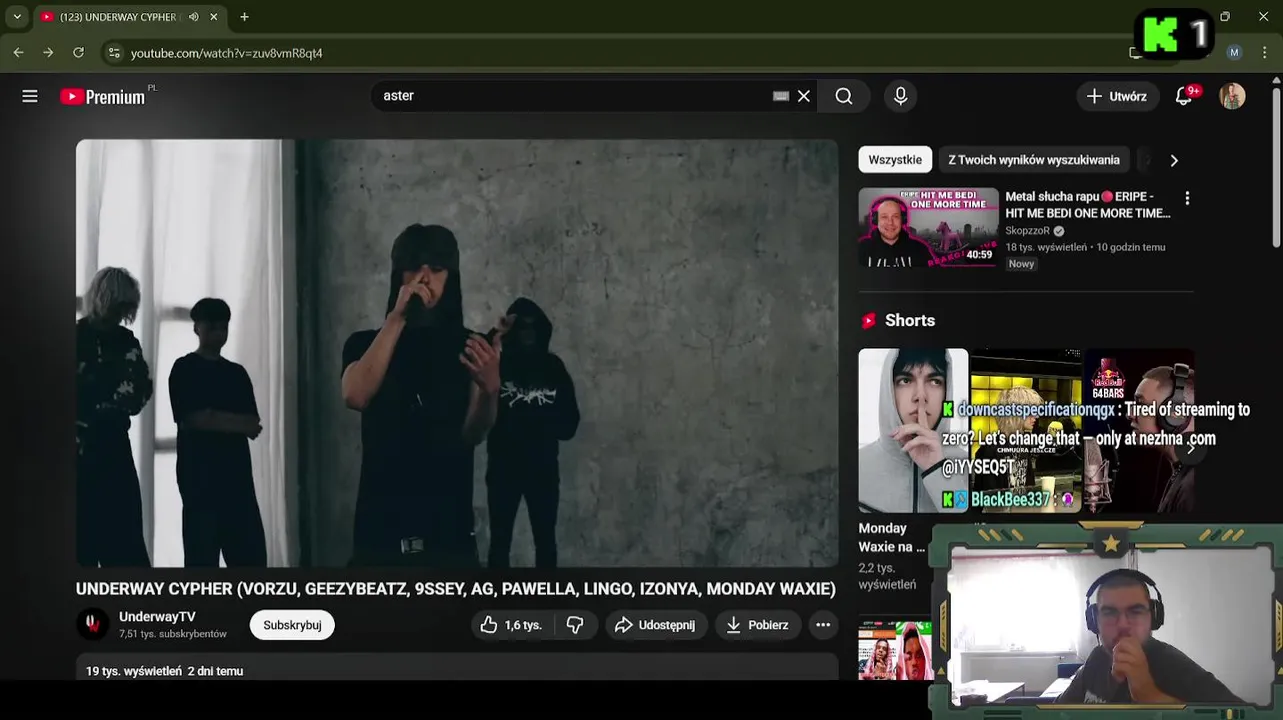
Task: Click the Nowy badge
Action: [1021, 264]
